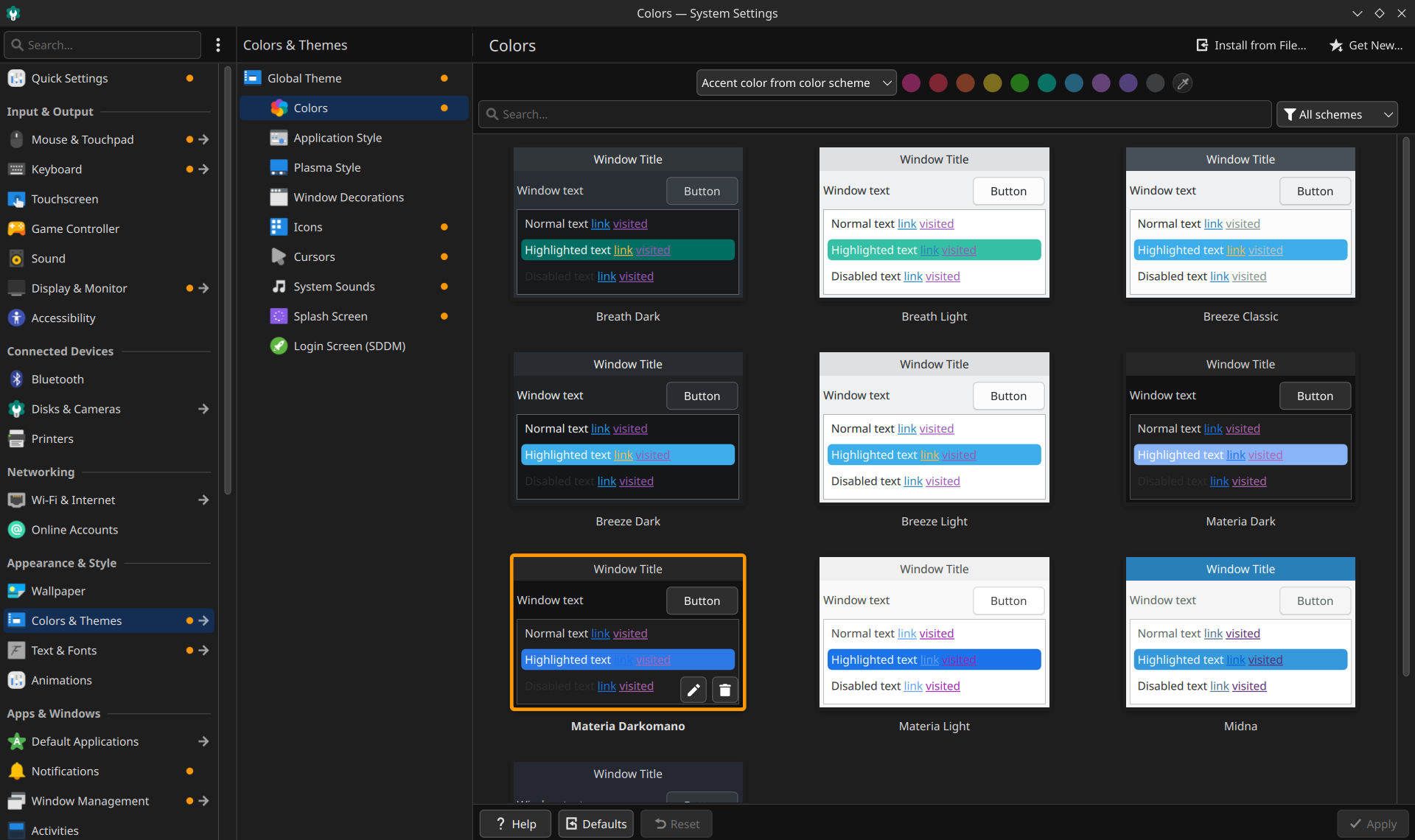Choose the red accent color swatch
This screenshot has width=1415, height=840.
coord(938,83)
